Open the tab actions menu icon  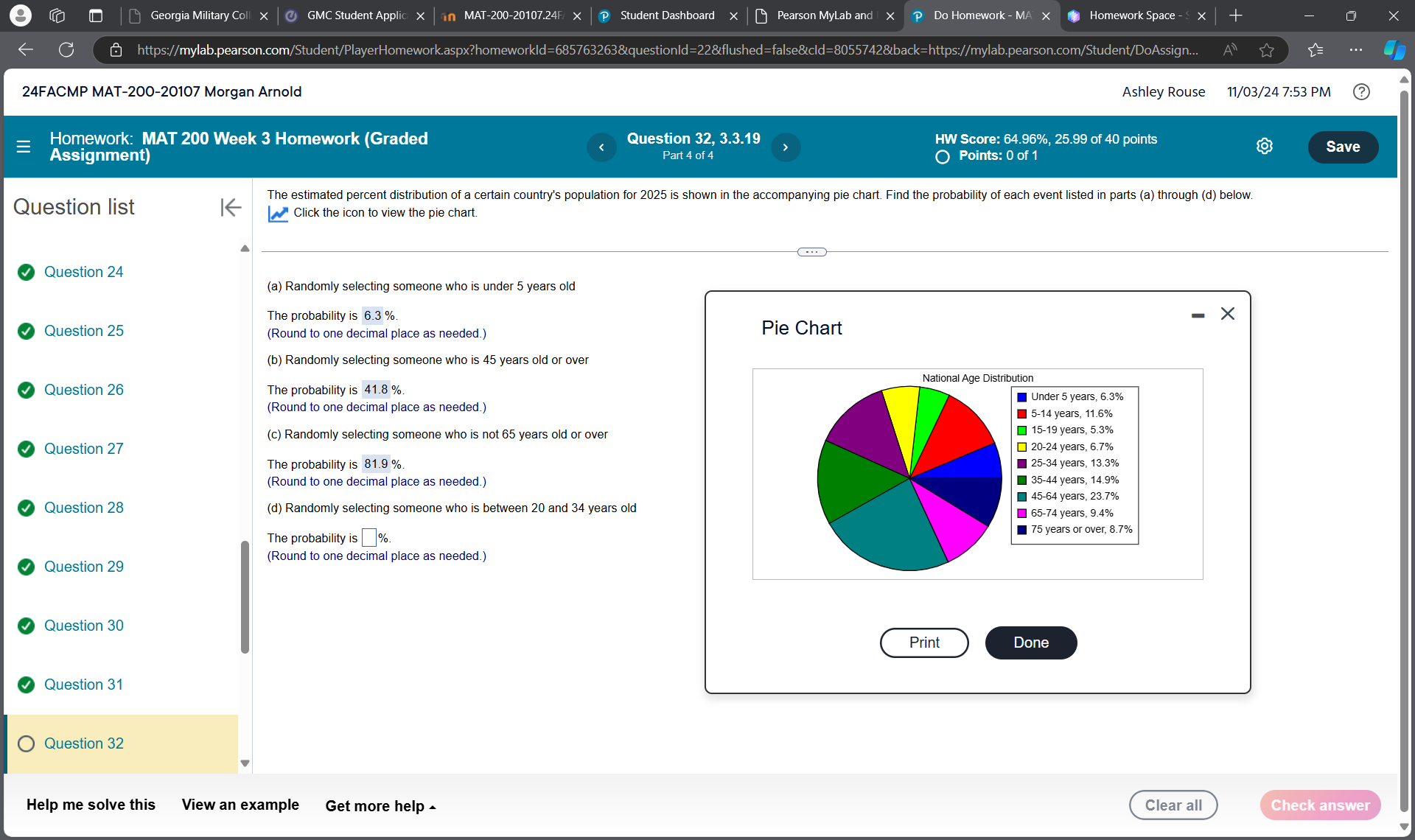coord(96,15)
